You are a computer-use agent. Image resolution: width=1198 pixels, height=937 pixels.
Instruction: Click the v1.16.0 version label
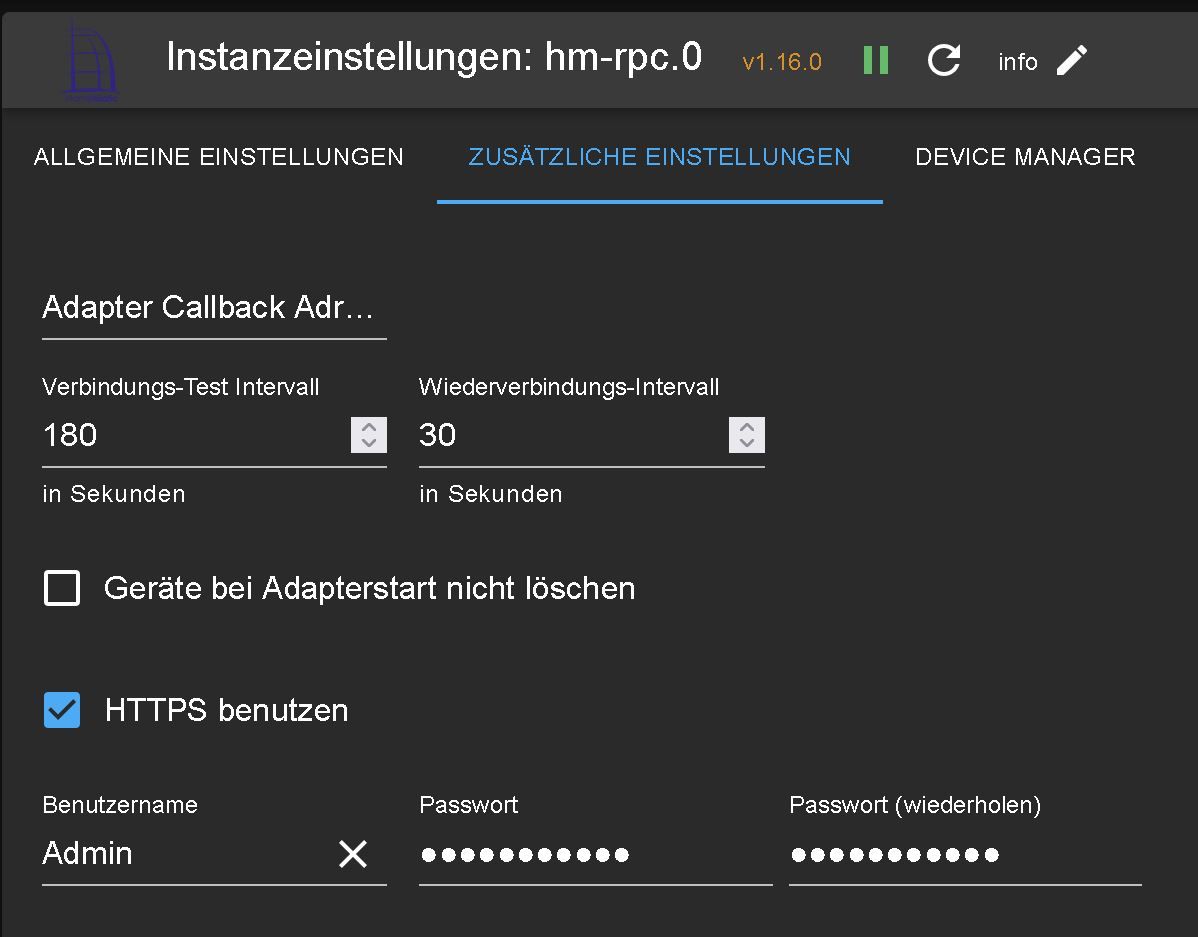point(782,62)
